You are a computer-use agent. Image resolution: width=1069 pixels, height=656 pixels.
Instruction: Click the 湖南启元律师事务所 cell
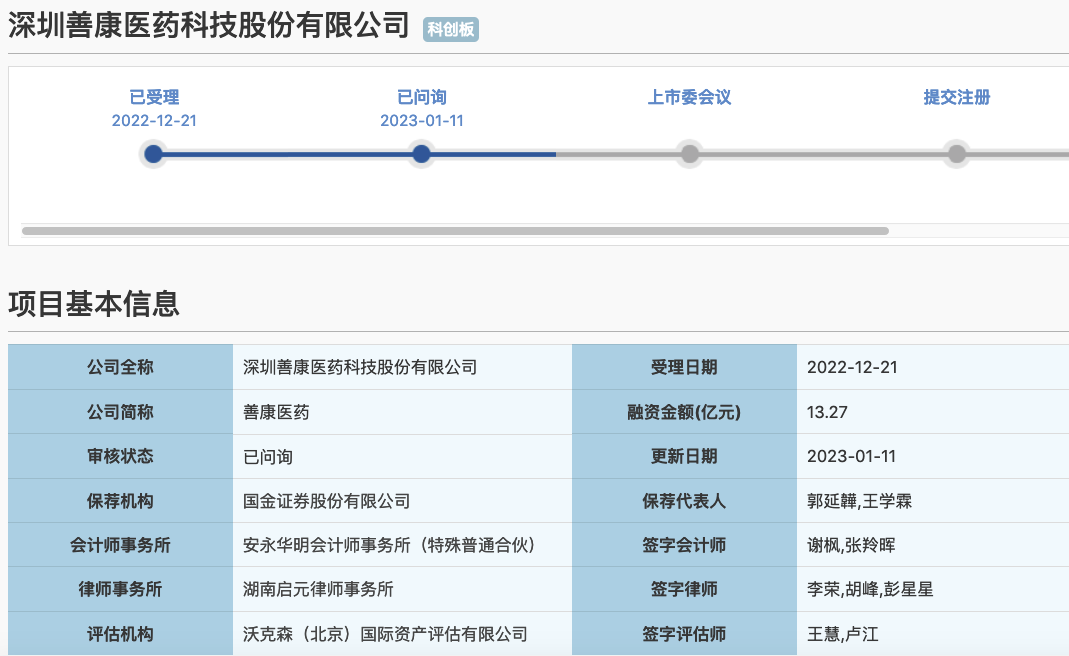[x=318, y=589]
